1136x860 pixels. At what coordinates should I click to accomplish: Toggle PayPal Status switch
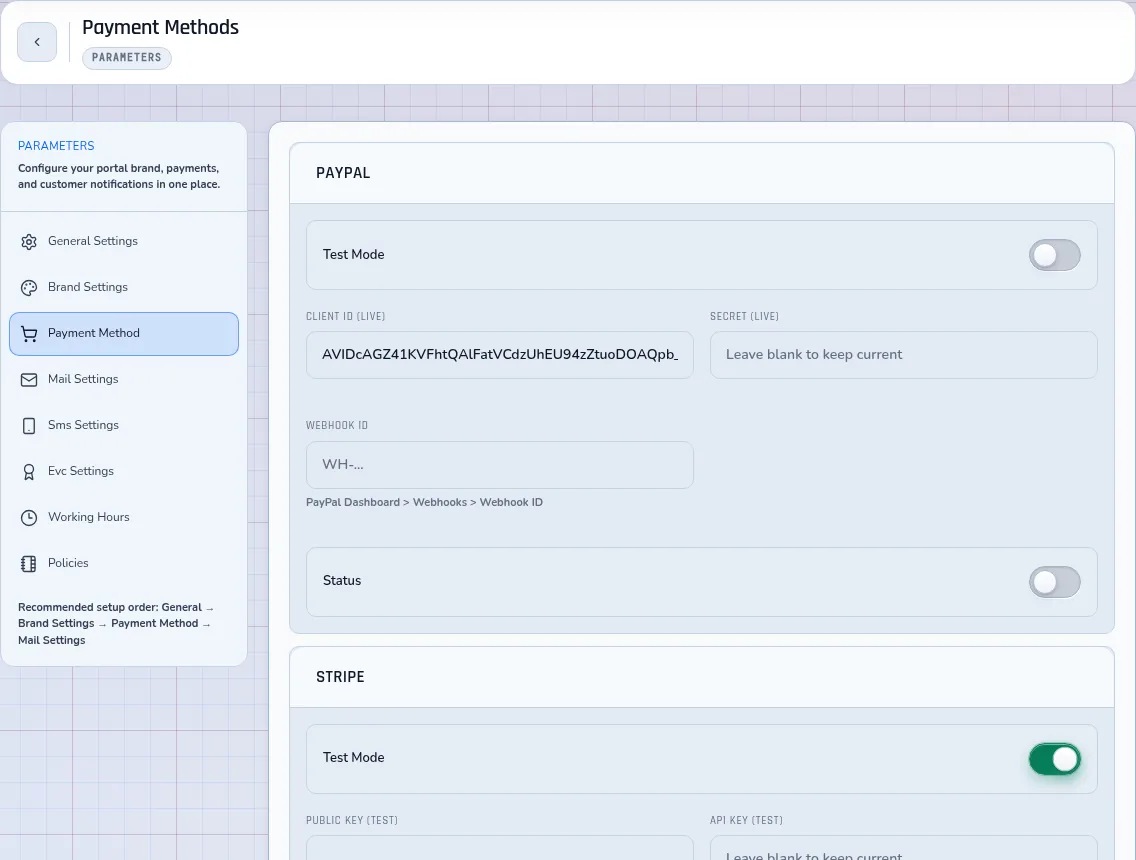pyautogui.click(x=1054, y=582)
